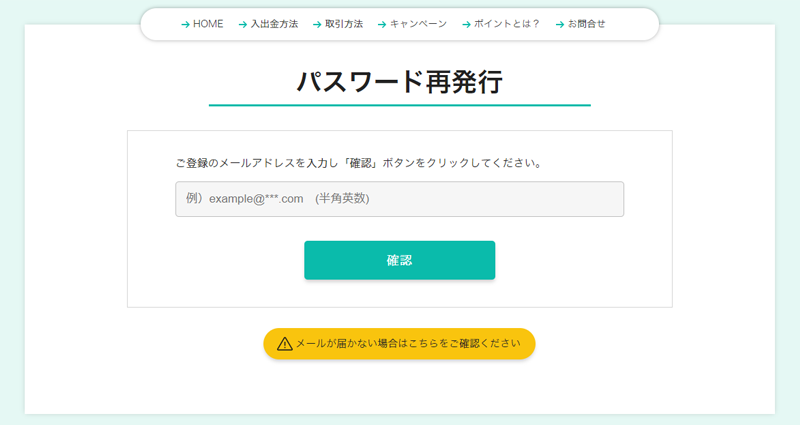This screenshot has height=425, width=800.
Task: Open the メールが届かない場合 help link
Action: click(x=399, y=343)
